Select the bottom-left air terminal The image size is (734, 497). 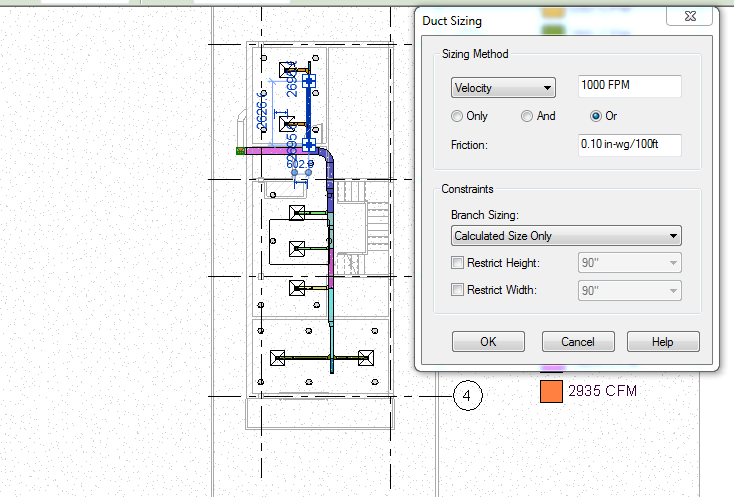point(278,357)
